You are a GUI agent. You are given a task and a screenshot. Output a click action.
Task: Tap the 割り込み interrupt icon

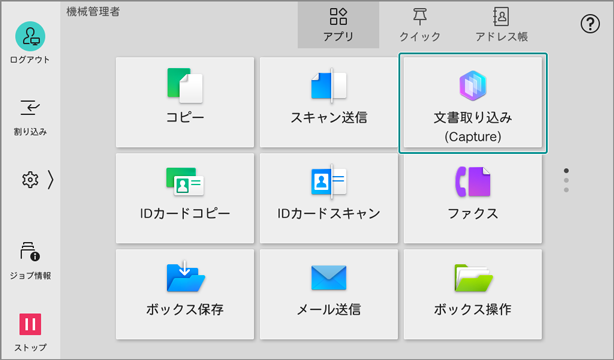30,108
